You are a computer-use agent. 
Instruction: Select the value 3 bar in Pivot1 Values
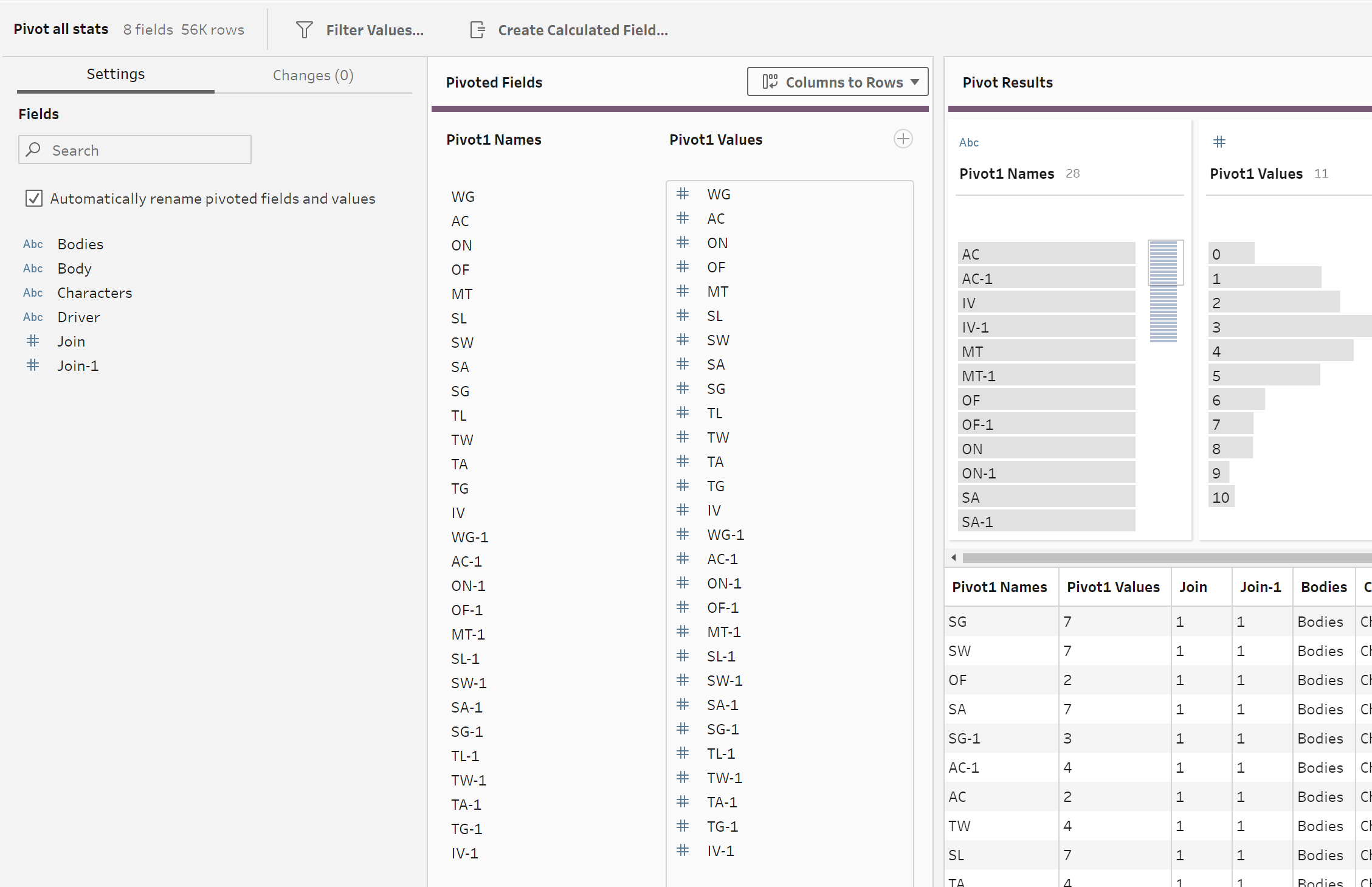point(1289,327)
